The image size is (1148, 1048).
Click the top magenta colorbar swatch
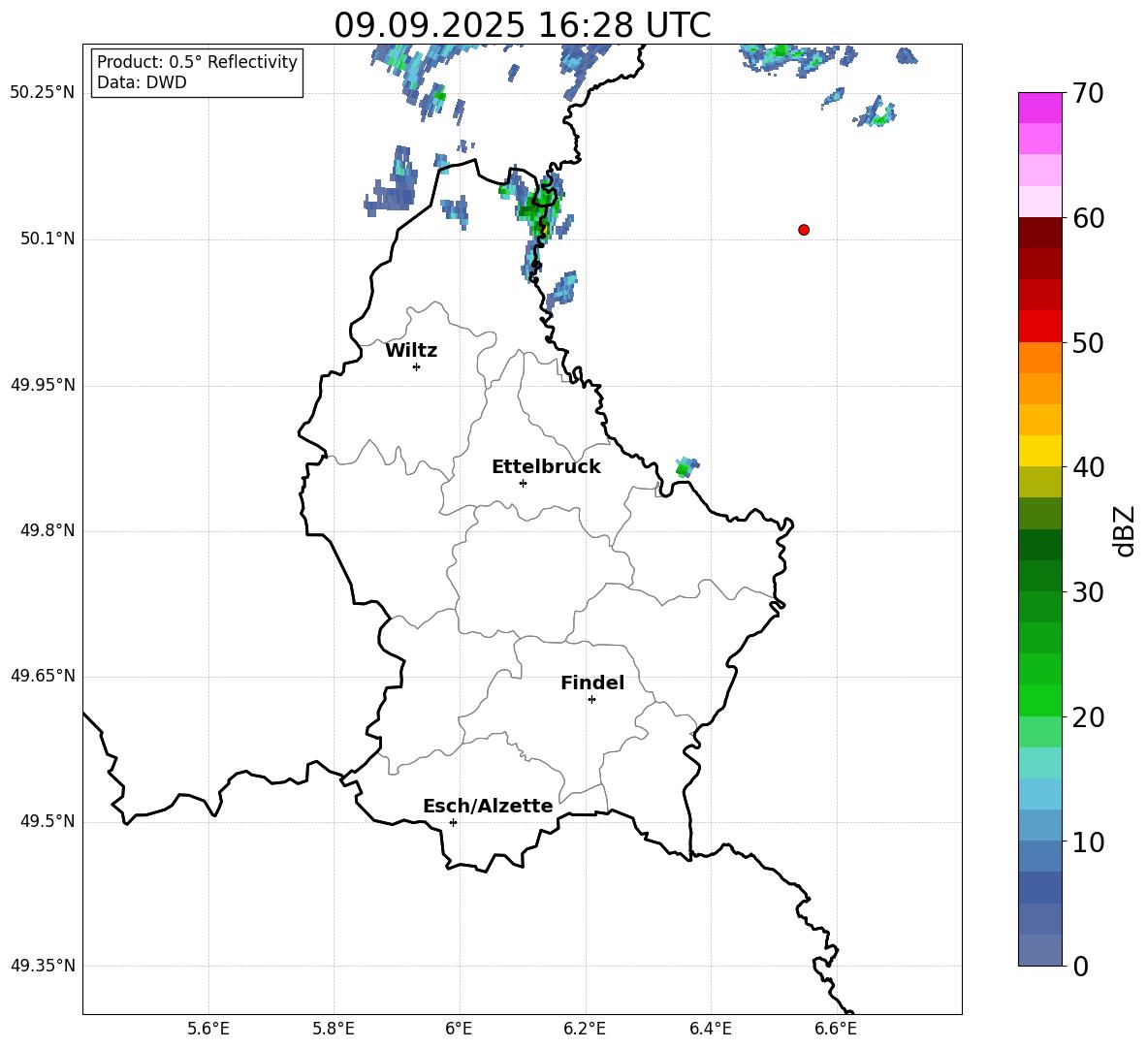coord(1039,108)
